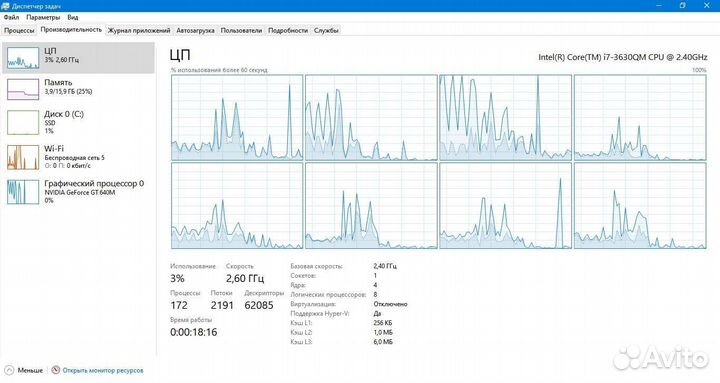Click the Потоки count 2191
This screenshot has height=383, width=720.
point(222,305)
